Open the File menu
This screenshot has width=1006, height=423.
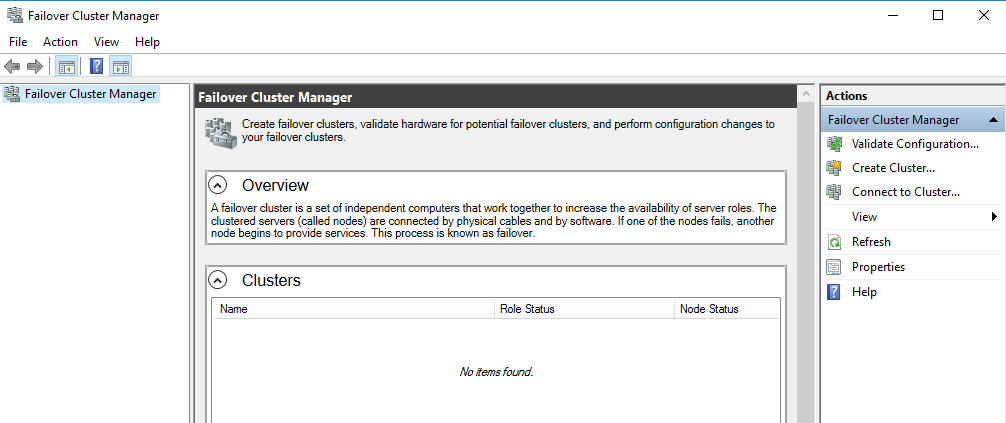tap(18, 42)
